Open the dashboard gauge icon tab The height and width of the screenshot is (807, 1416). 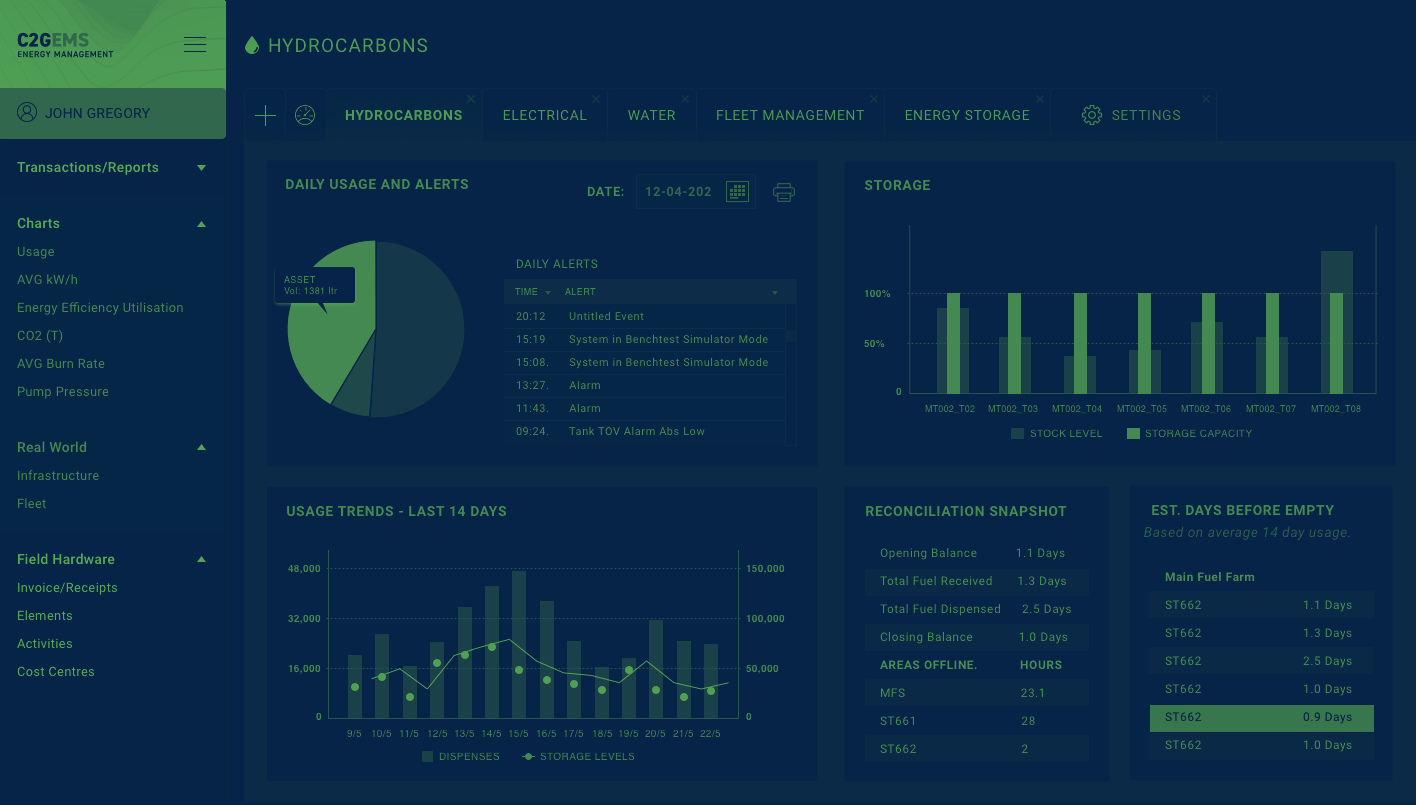pos(305,115)
